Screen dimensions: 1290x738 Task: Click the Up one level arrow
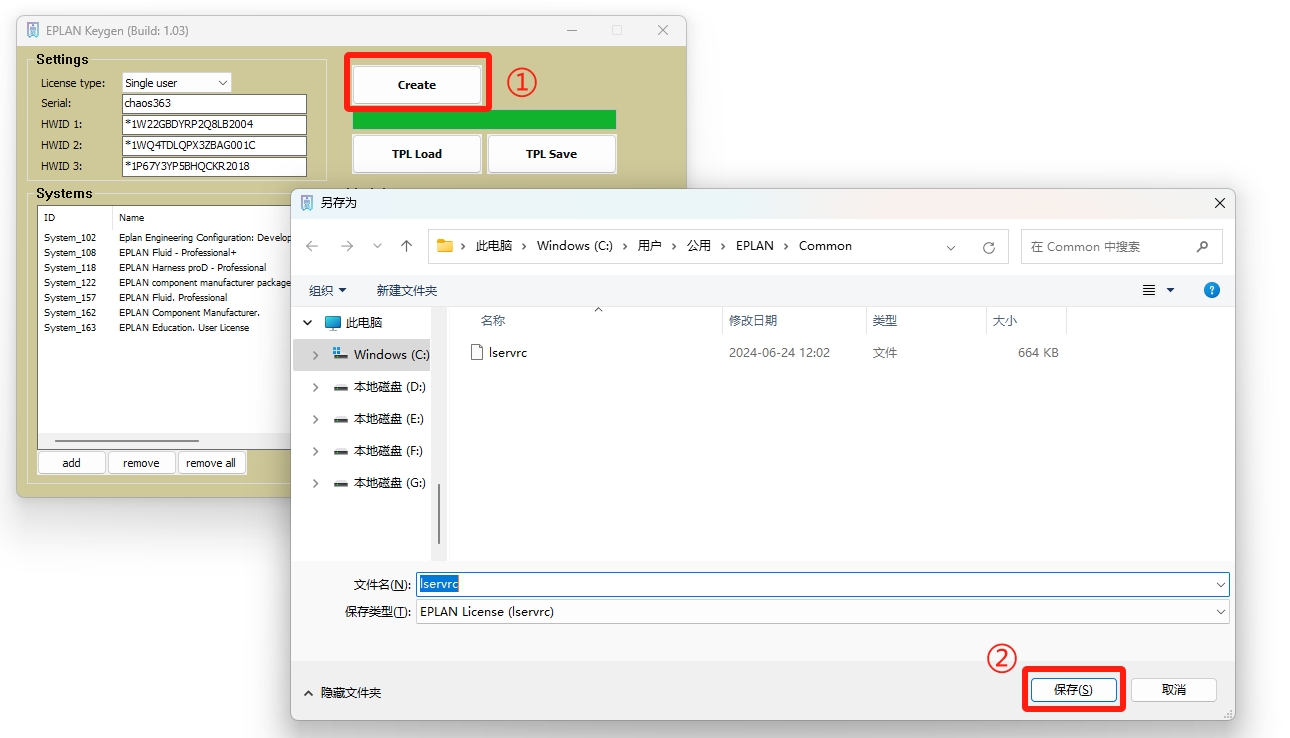pyautogui.click(x=406, y=246)
